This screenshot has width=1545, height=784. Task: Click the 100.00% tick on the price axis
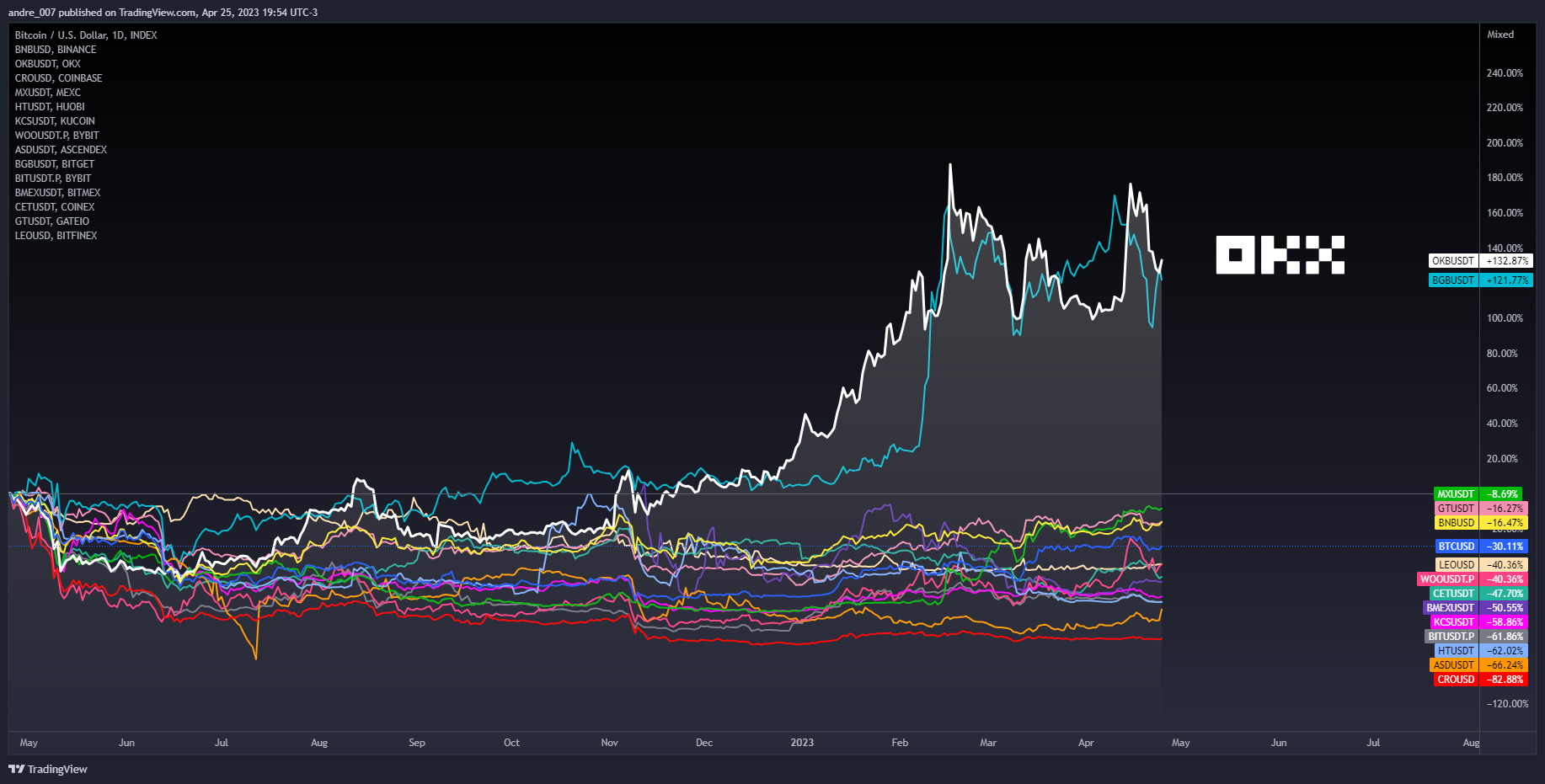click(x=1505, y=318)
